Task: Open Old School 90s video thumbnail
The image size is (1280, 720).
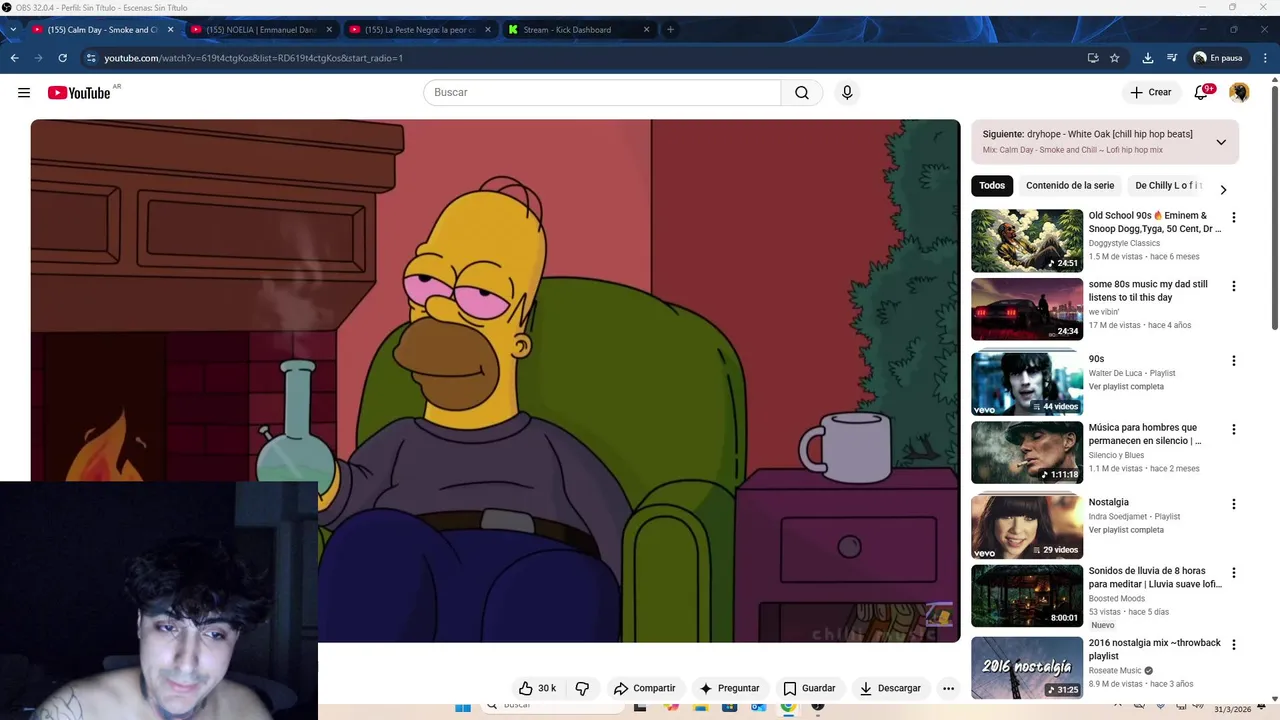Action: (x=1027, y=240)
